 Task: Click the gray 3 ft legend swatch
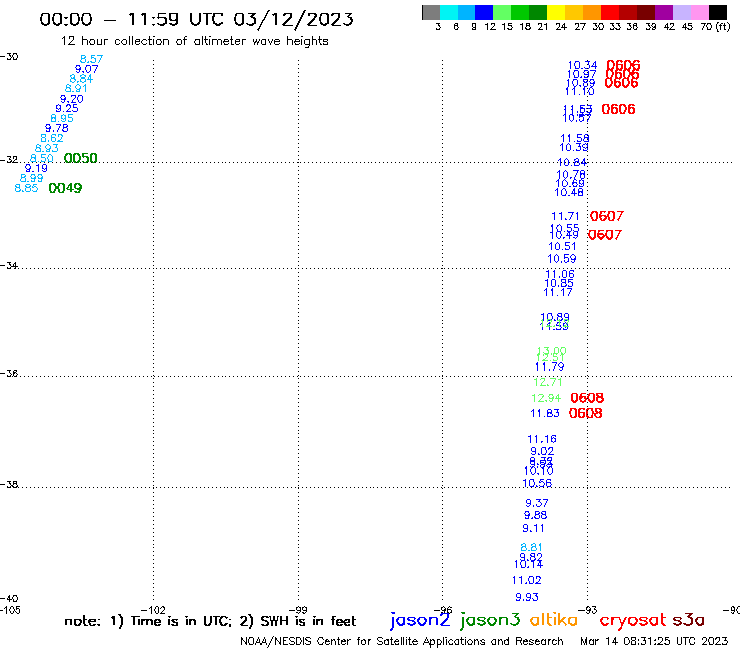click(x=431, y=12)
